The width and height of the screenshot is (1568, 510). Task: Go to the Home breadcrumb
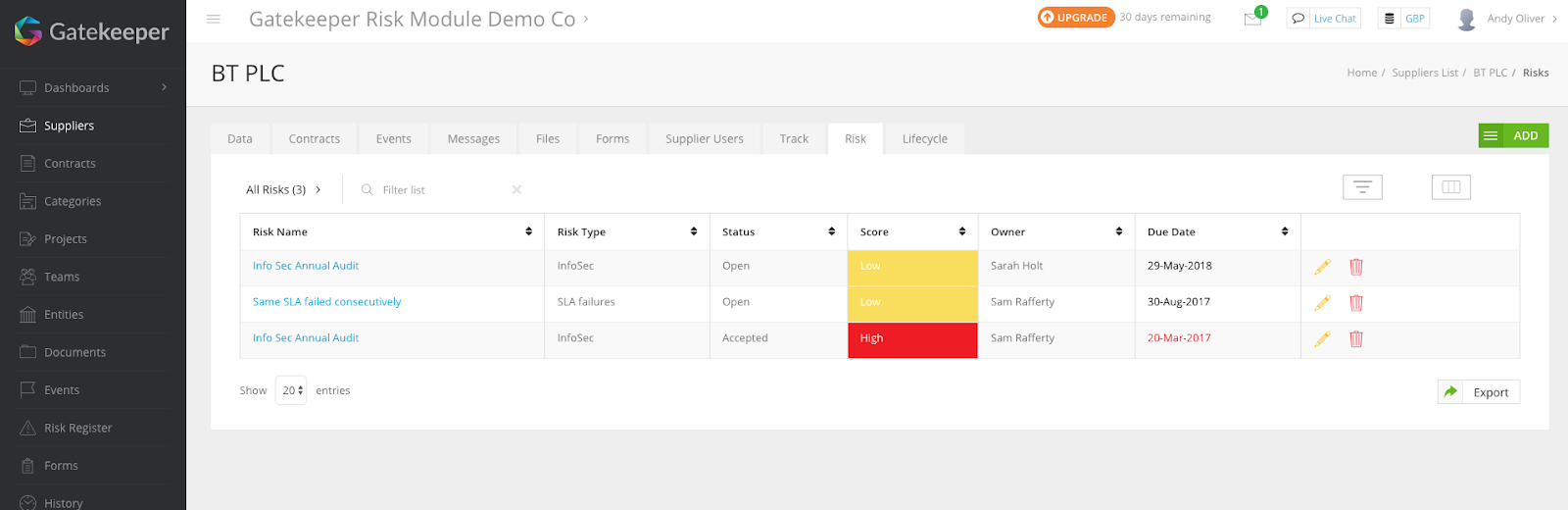coord(1361,73)
